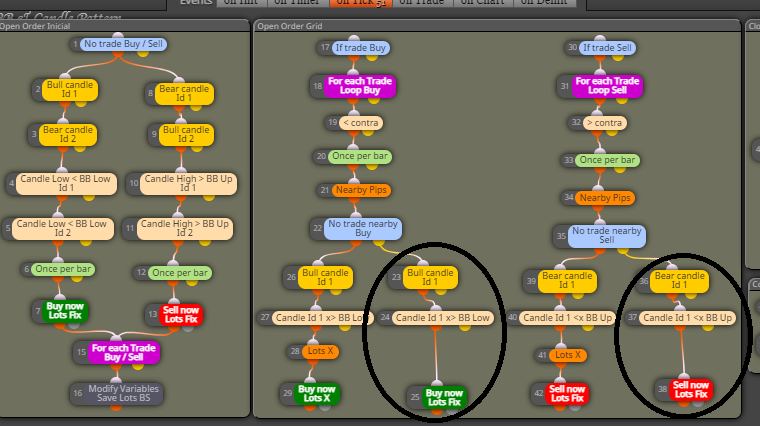The image size is (760, 426).
Task: Select block 31 For each Trade Loop Sell
Action: [x=607, y=86]
